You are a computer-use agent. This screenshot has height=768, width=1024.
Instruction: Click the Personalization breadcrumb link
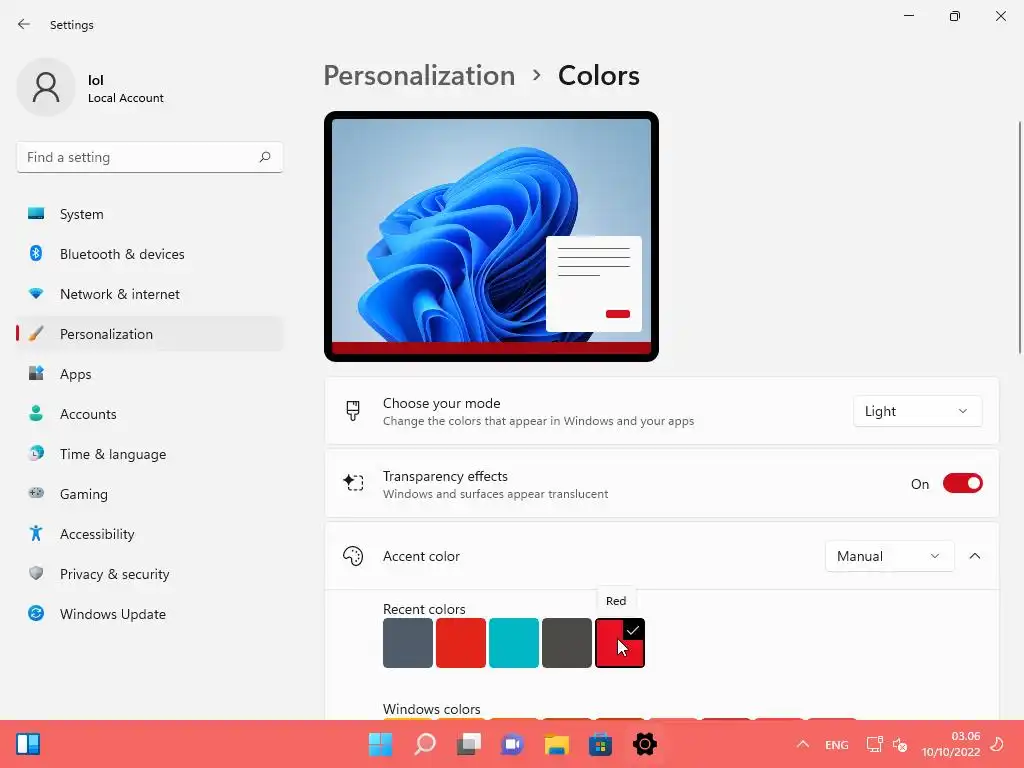coord(419,76)
